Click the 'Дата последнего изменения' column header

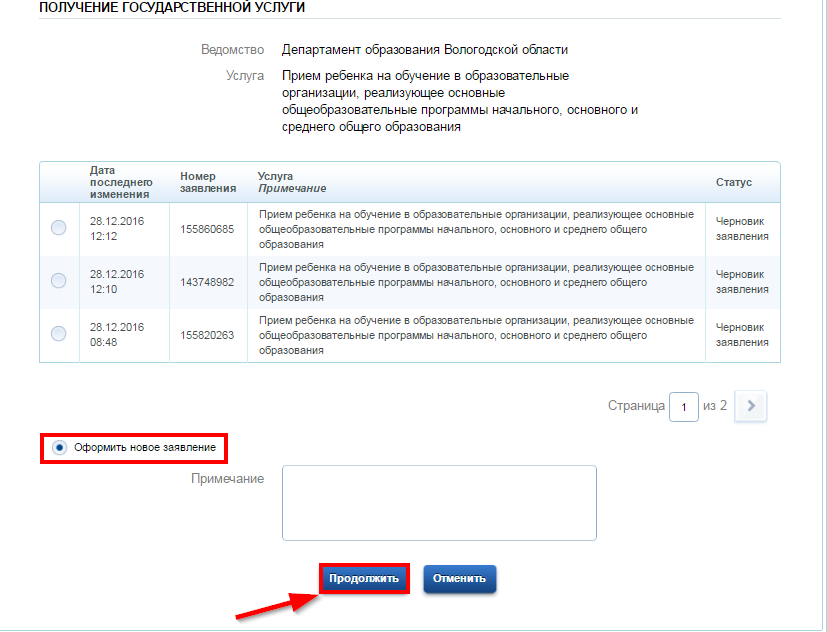pos(120,182)
